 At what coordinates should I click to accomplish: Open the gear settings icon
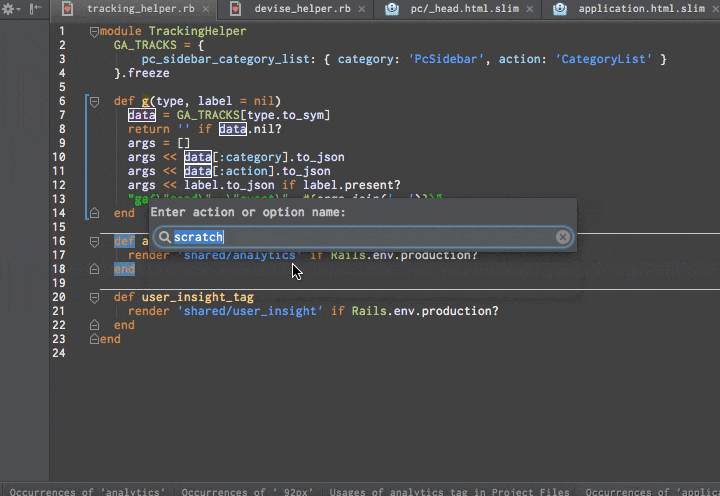[8, 9]
